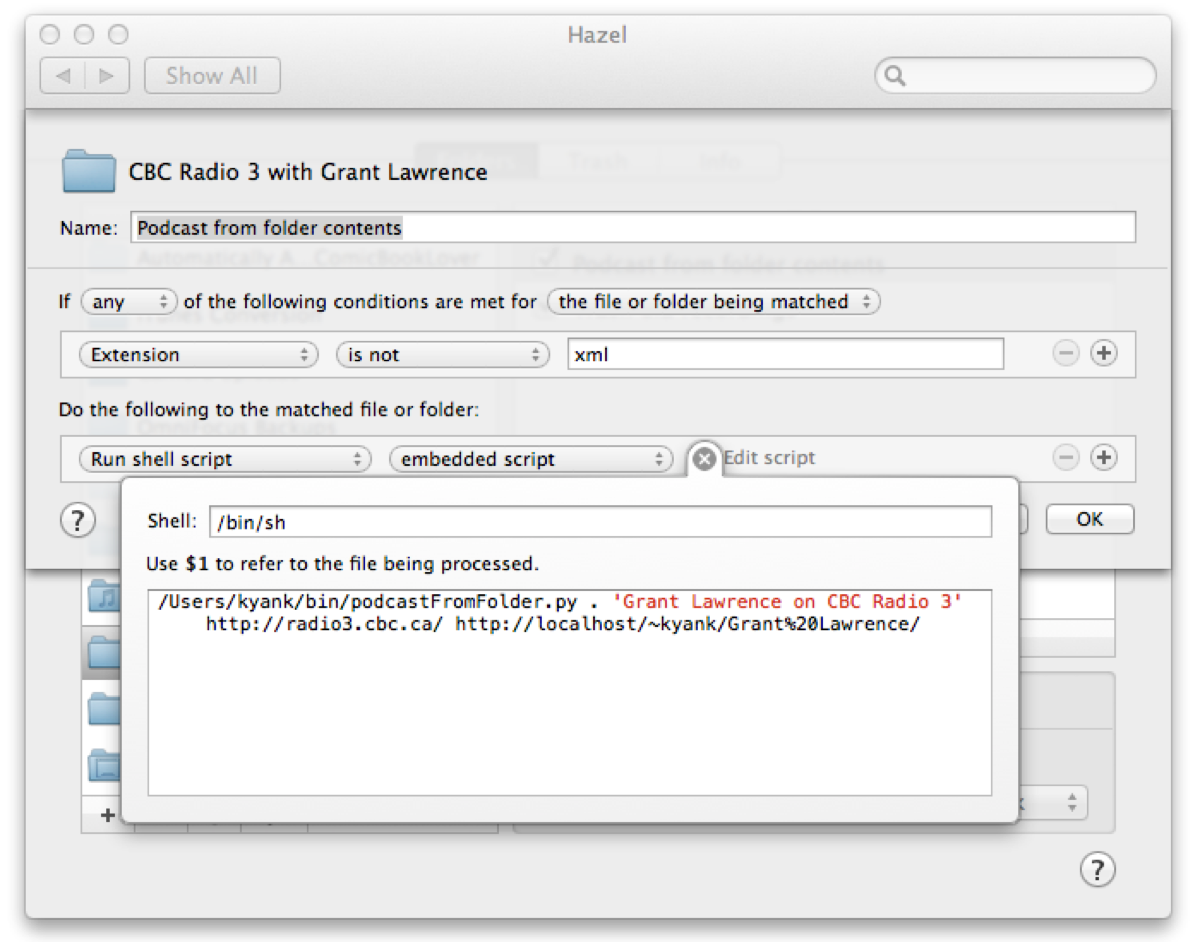Click the Show All button
This screenshot has width=1200, height=942.
tap(212, 76)
